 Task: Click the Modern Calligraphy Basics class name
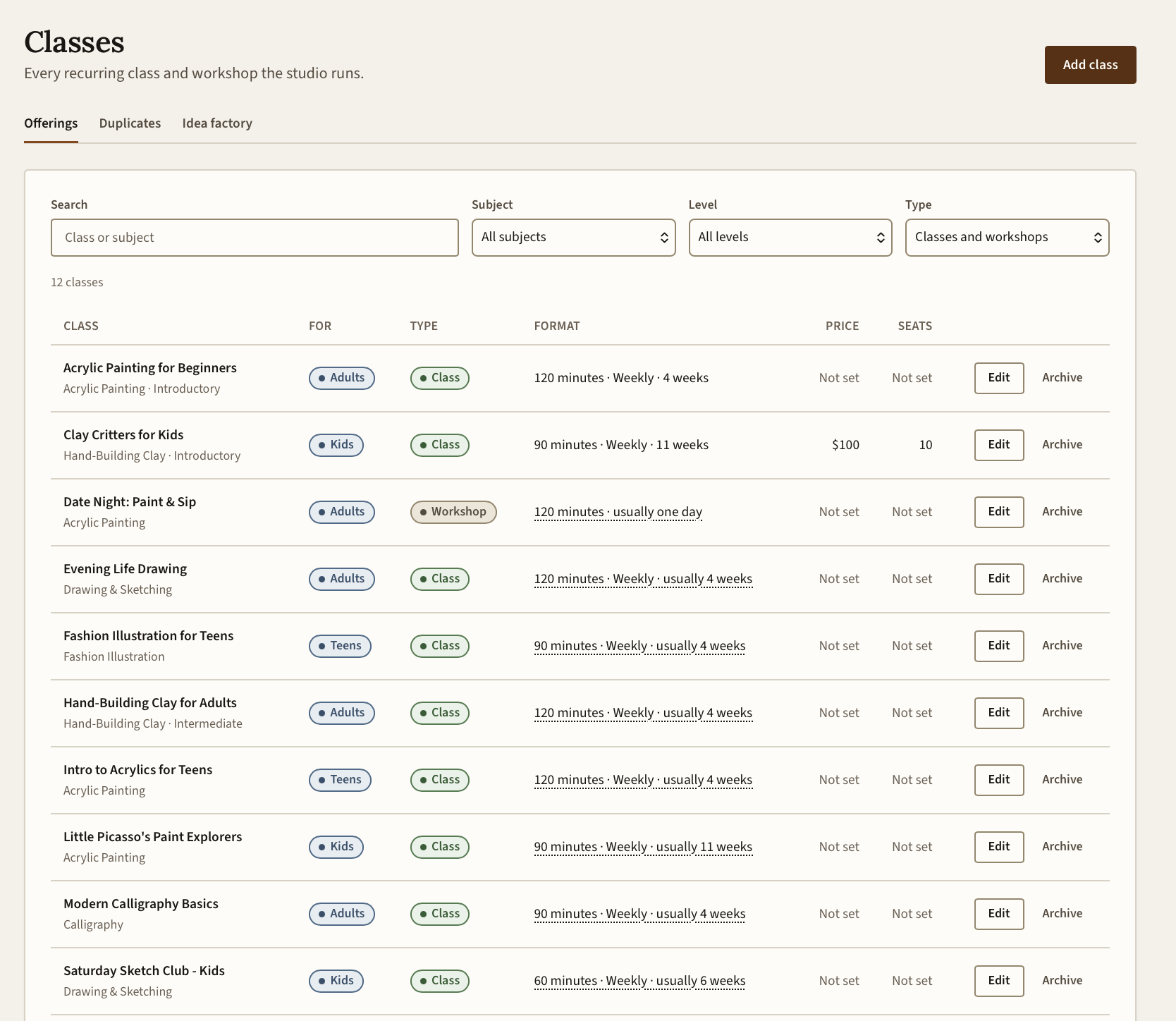coord(141,904)
